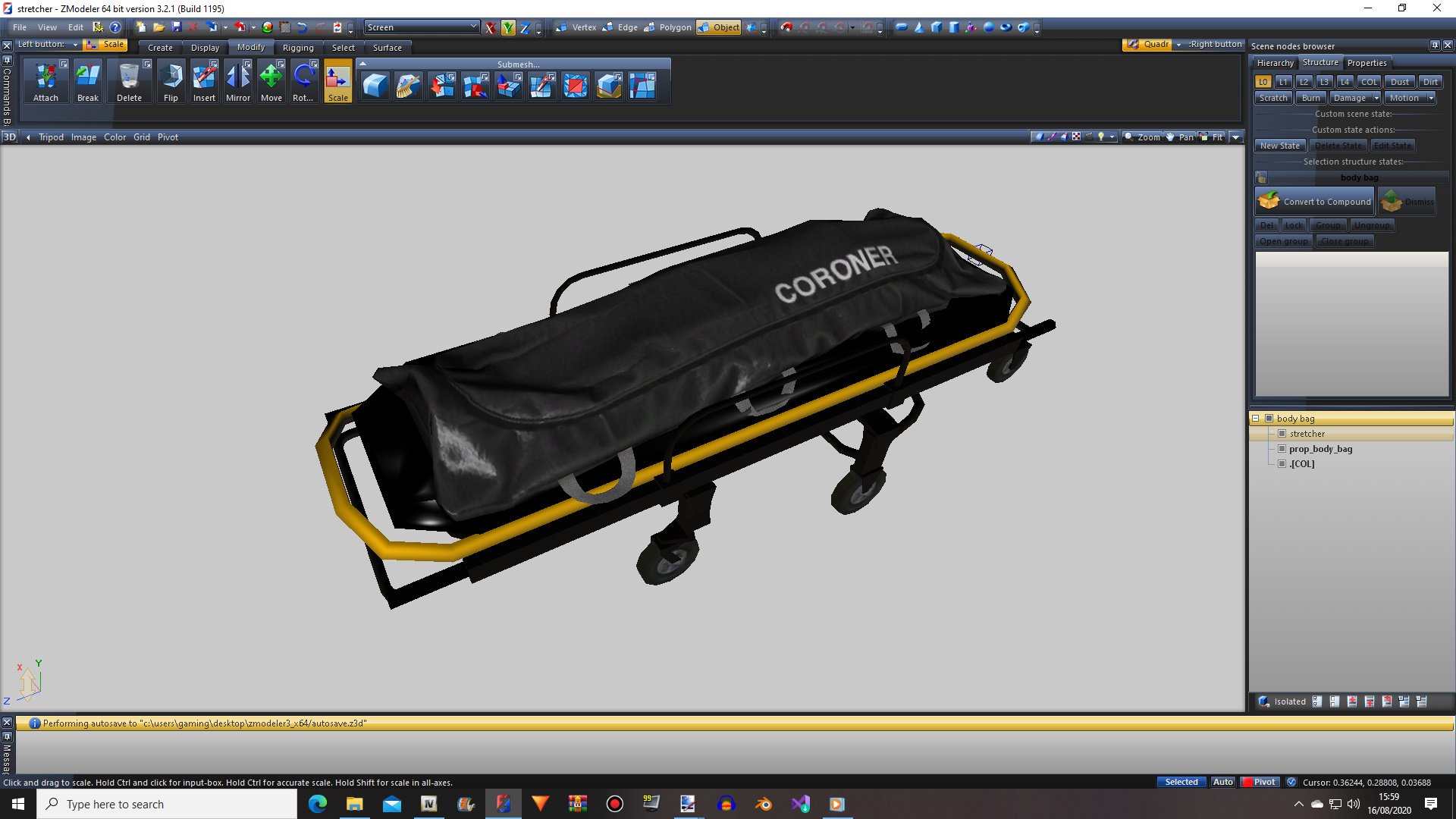The width and height of the screenshot is (1456, 819).
Task: Click the Delete trash can tool
Action: (x=129, y=82)
